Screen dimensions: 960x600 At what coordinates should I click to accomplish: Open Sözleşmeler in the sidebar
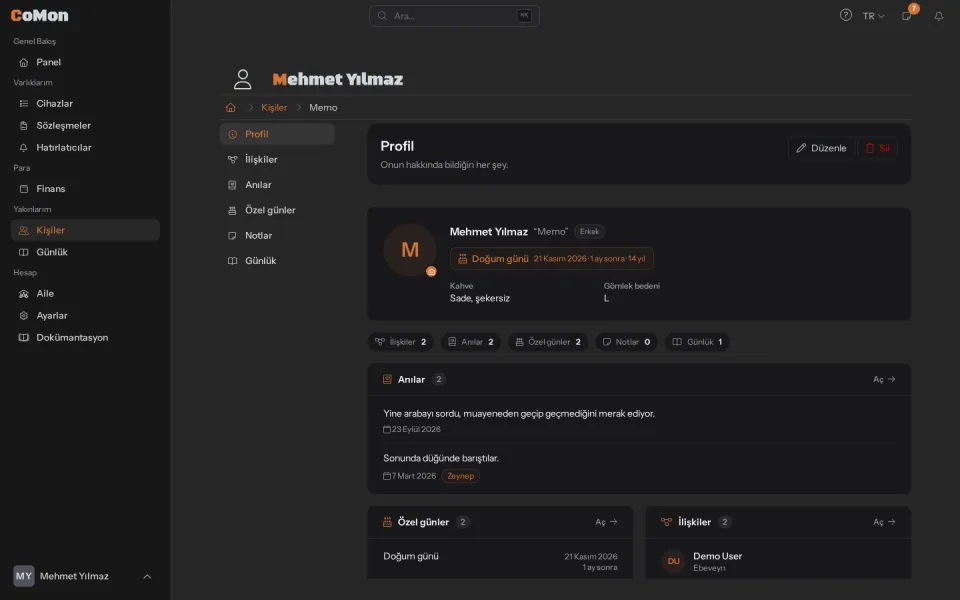tap(85, 126)
